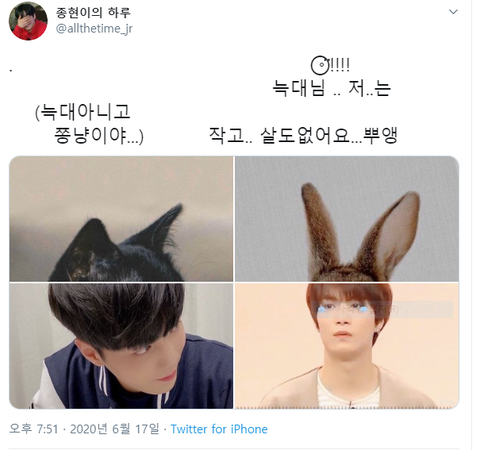Click the 늑대님 .. 저..는 tweet text
This screenshot has height=450, width=480.
click(332, 88)
